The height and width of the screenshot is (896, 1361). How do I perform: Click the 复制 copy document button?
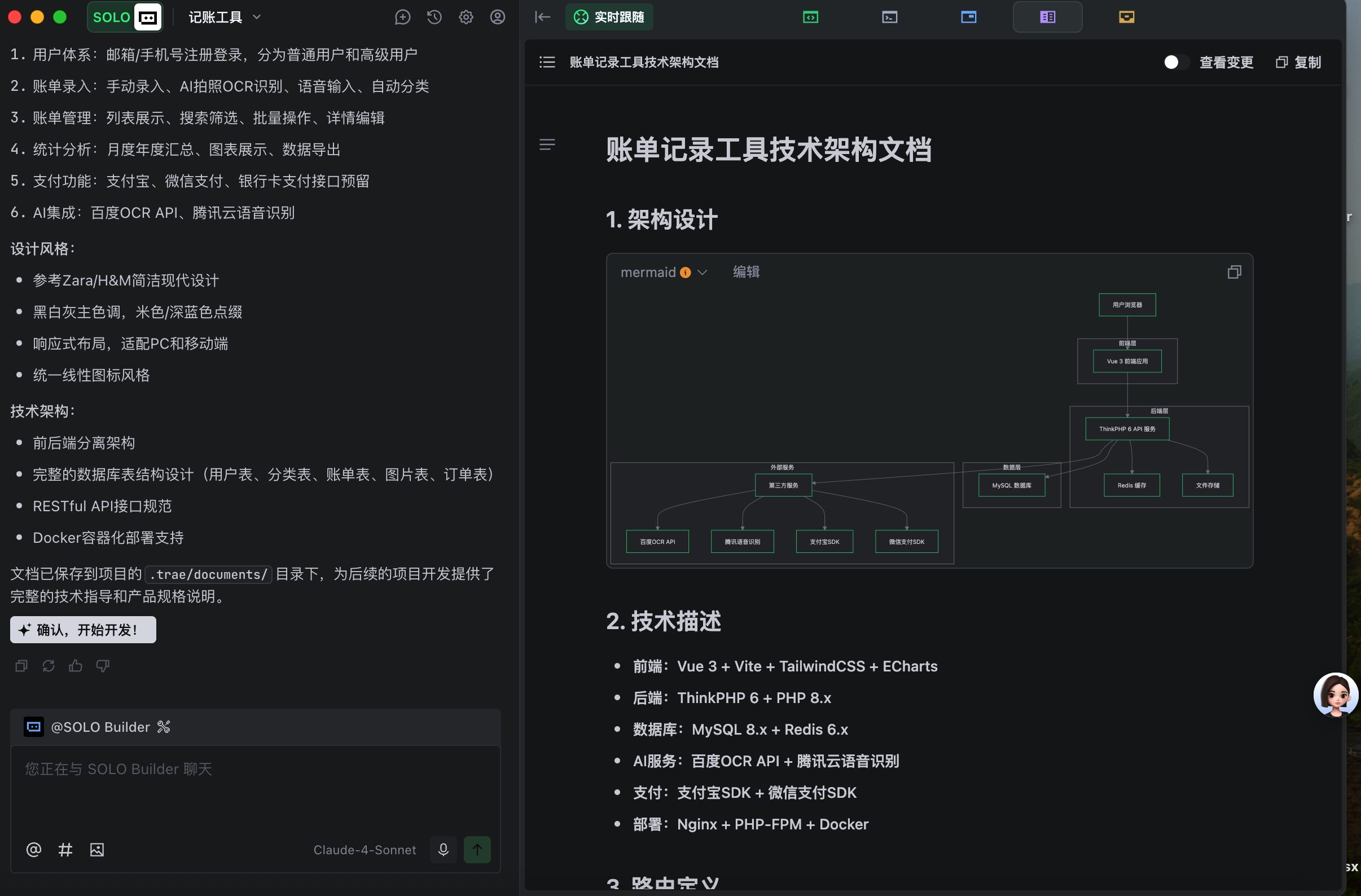pyautogui.click(x=1298, y=62)
